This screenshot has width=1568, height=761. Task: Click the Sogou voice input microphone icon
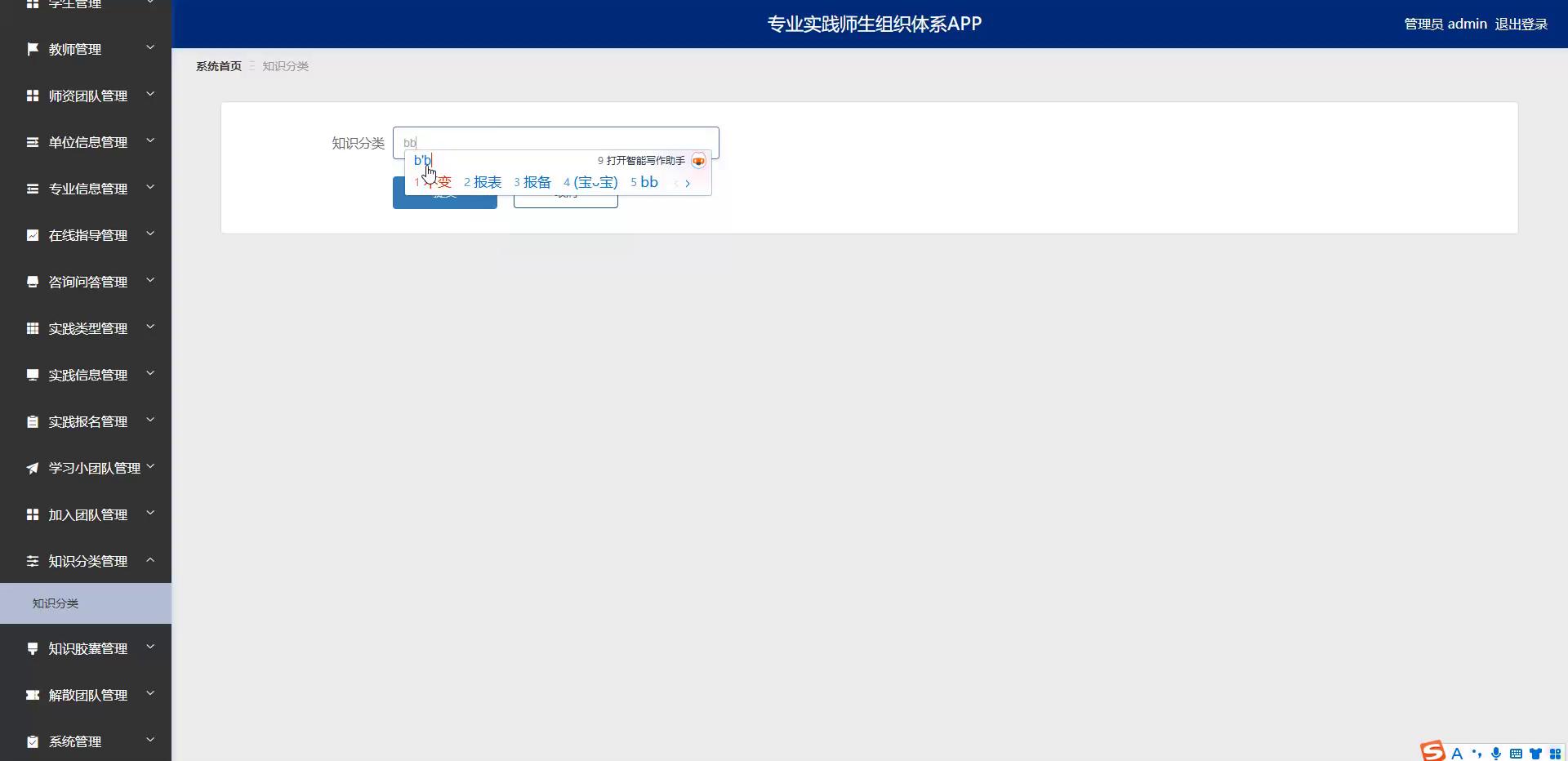click(1496, 754)
